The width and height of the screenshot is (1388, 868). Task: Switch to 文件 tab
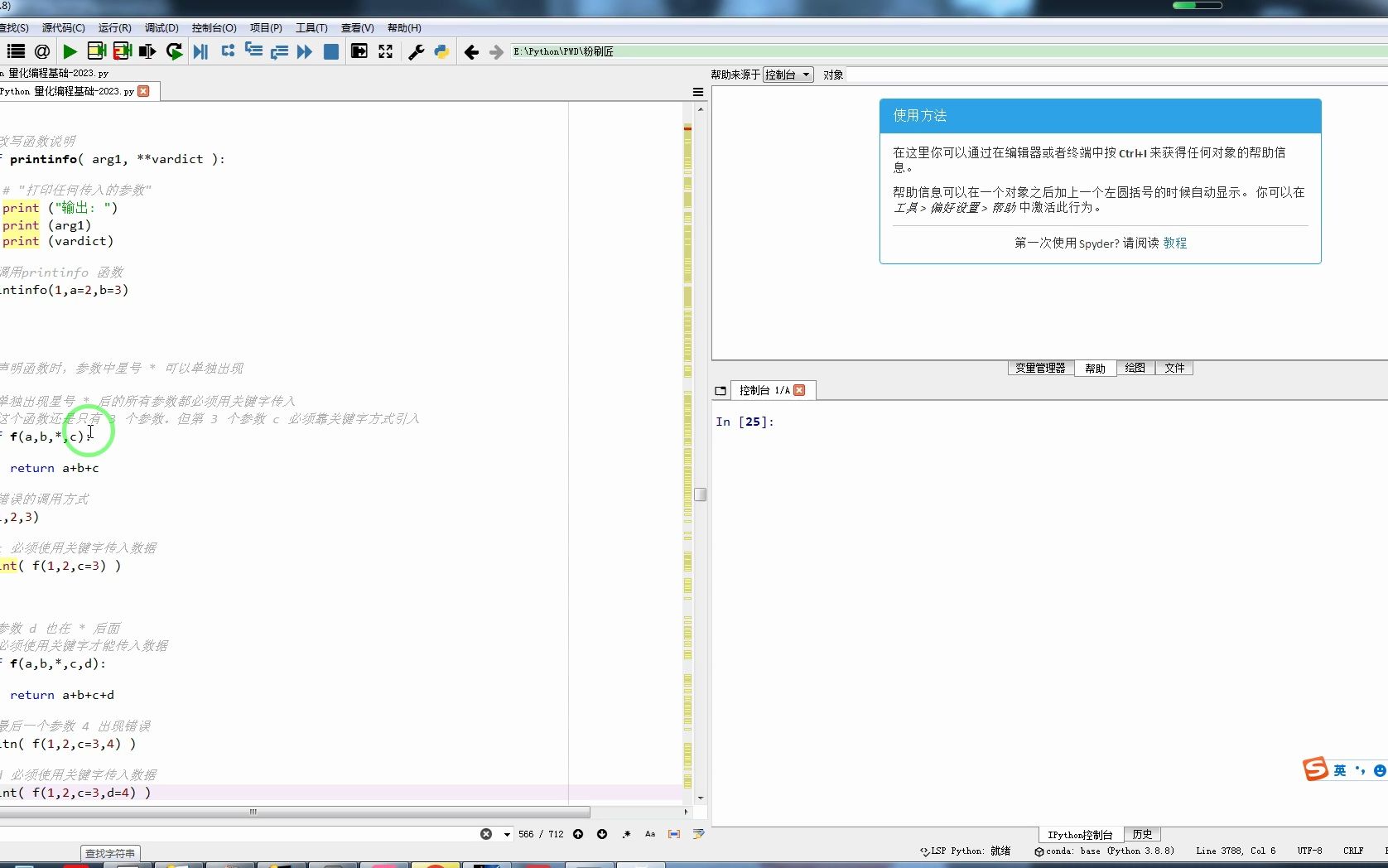(1174, 368)
